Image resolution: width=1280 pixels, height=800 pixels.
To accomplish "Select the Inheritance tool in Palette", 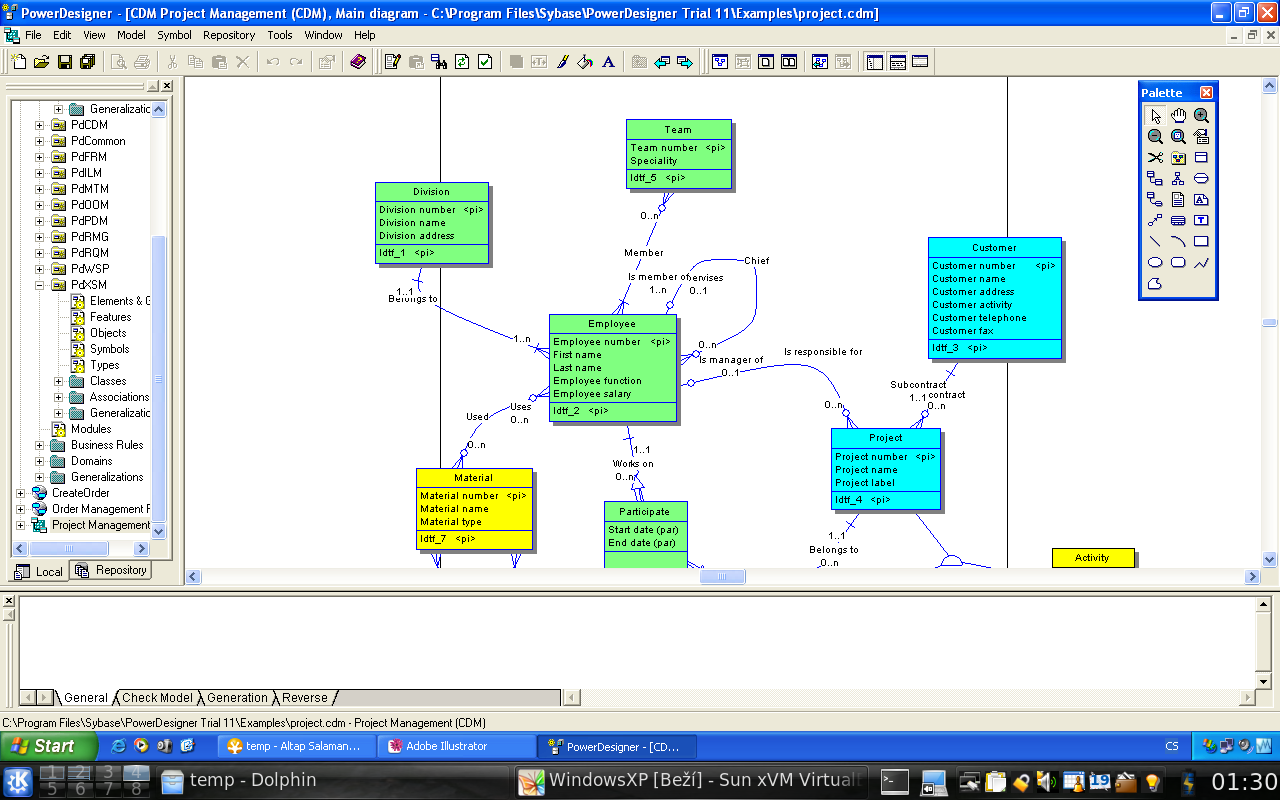I will click(x=1178, y=178).
